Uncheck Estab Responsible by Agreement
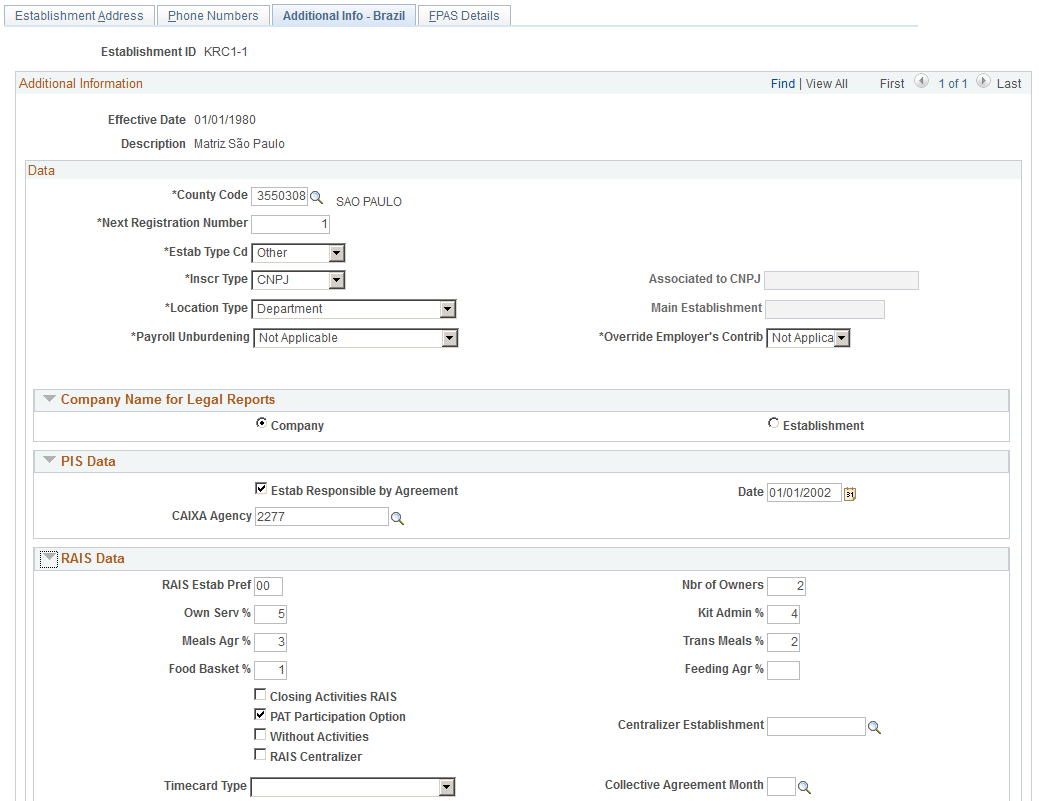 tap(261, 489)
